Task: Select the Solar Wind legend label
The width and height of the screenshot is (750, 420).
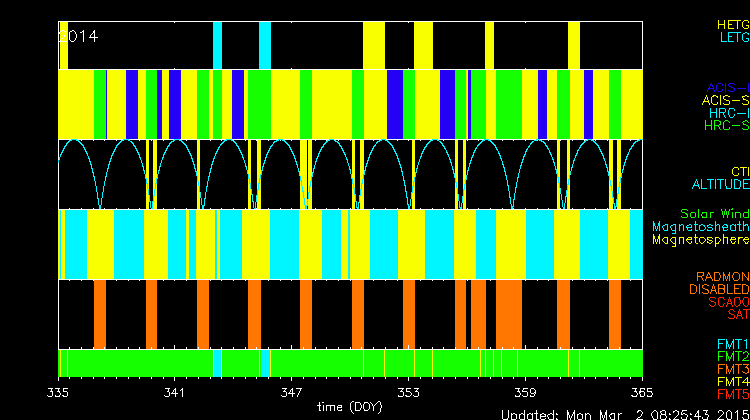Action: [714, 214]
